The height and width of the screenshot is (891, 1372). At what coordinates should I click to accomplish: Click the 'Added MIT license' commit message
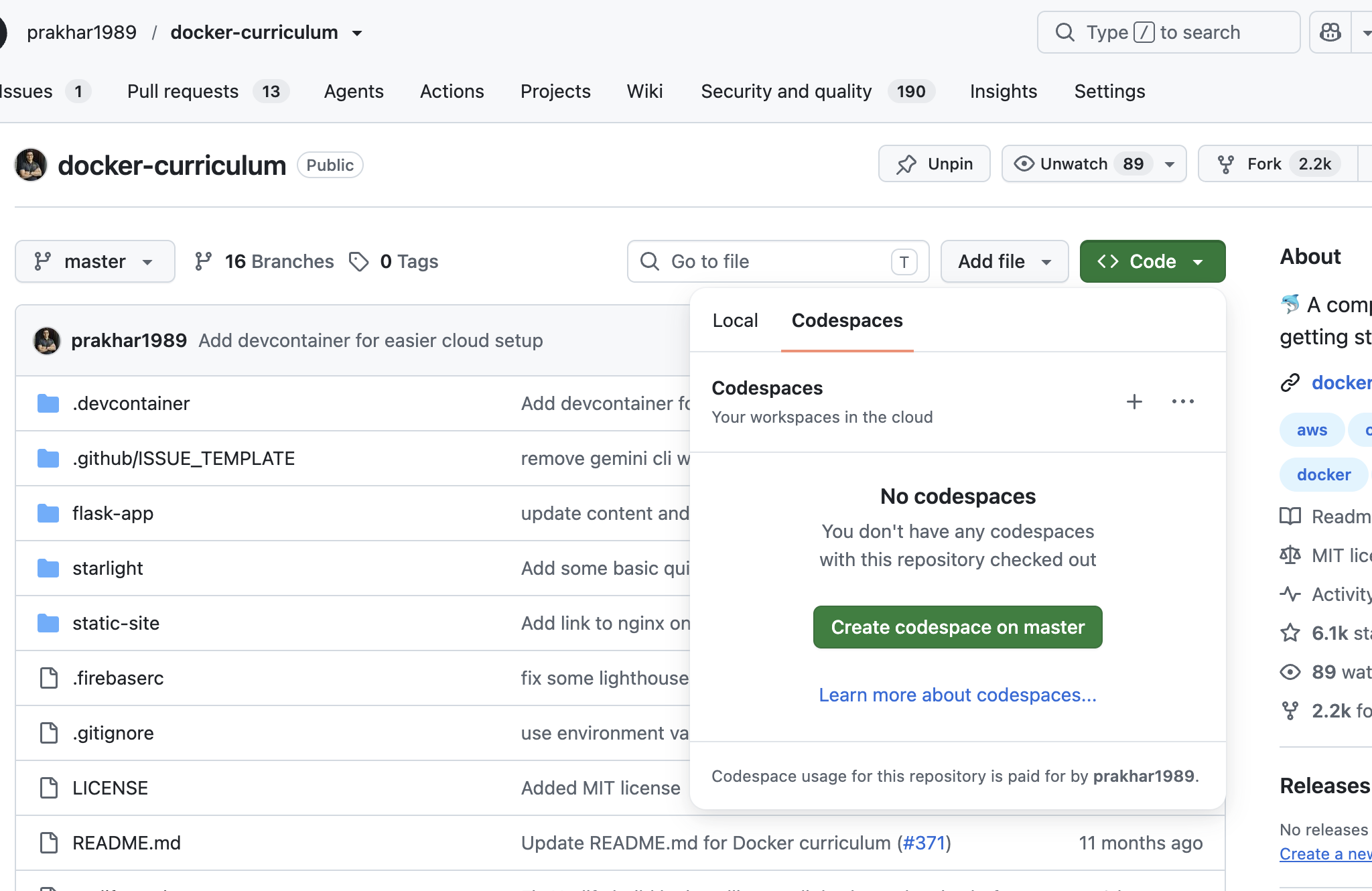point(601,788)
